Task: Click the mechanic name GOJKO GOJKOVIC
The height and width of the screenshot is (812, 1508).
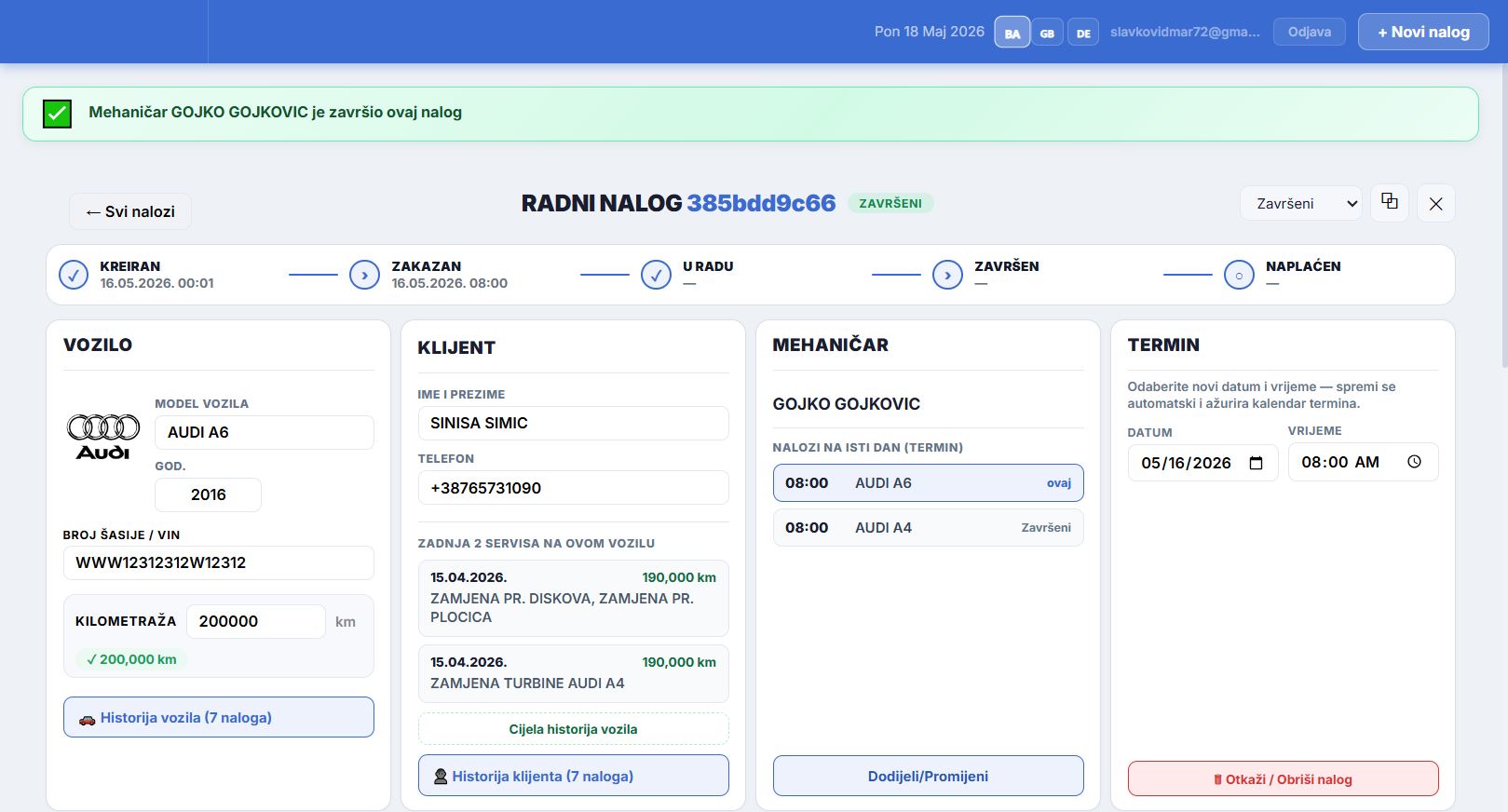Action: [x=847, y=404]
